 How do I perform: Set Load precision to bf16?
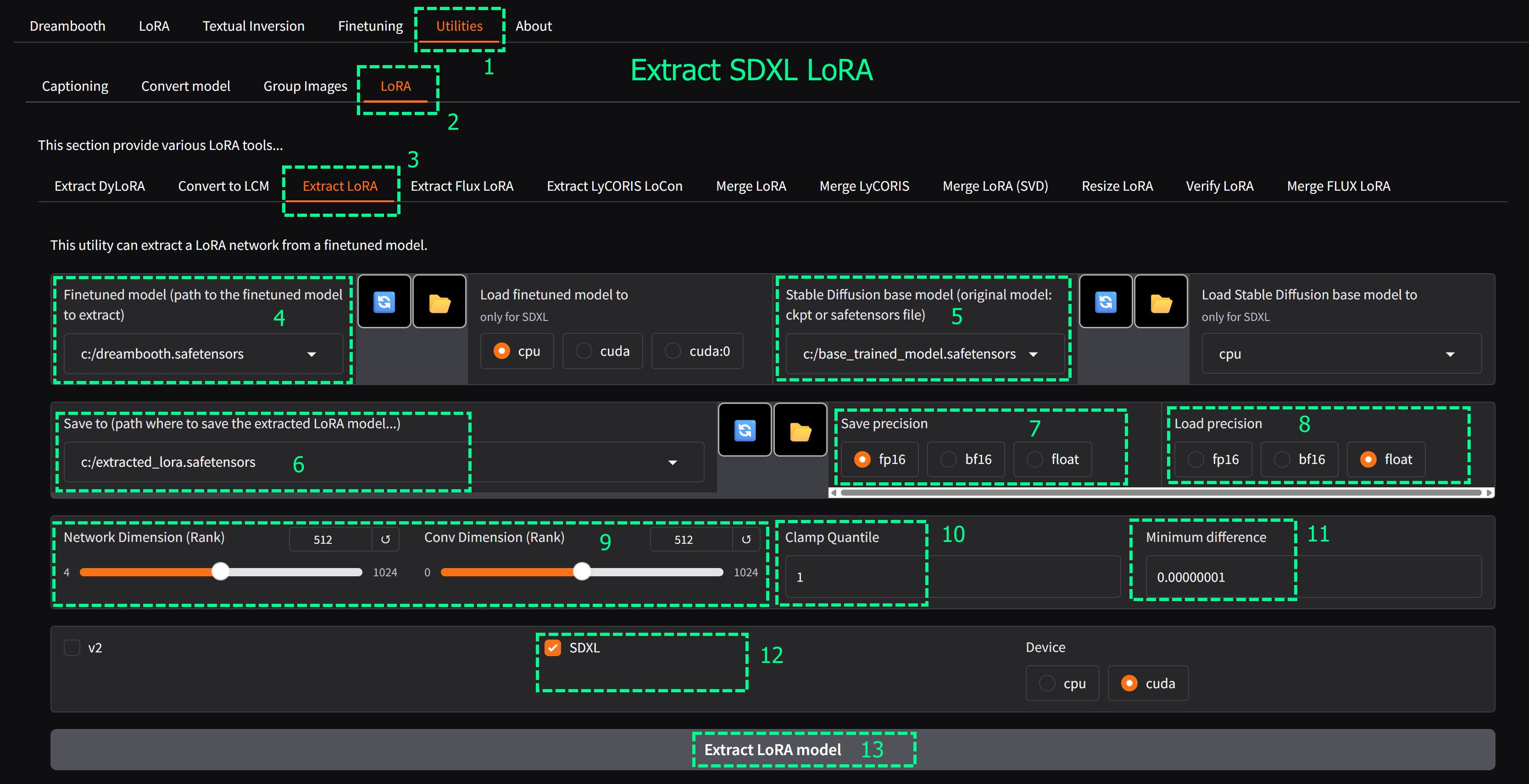click(x=1299, y=459)
